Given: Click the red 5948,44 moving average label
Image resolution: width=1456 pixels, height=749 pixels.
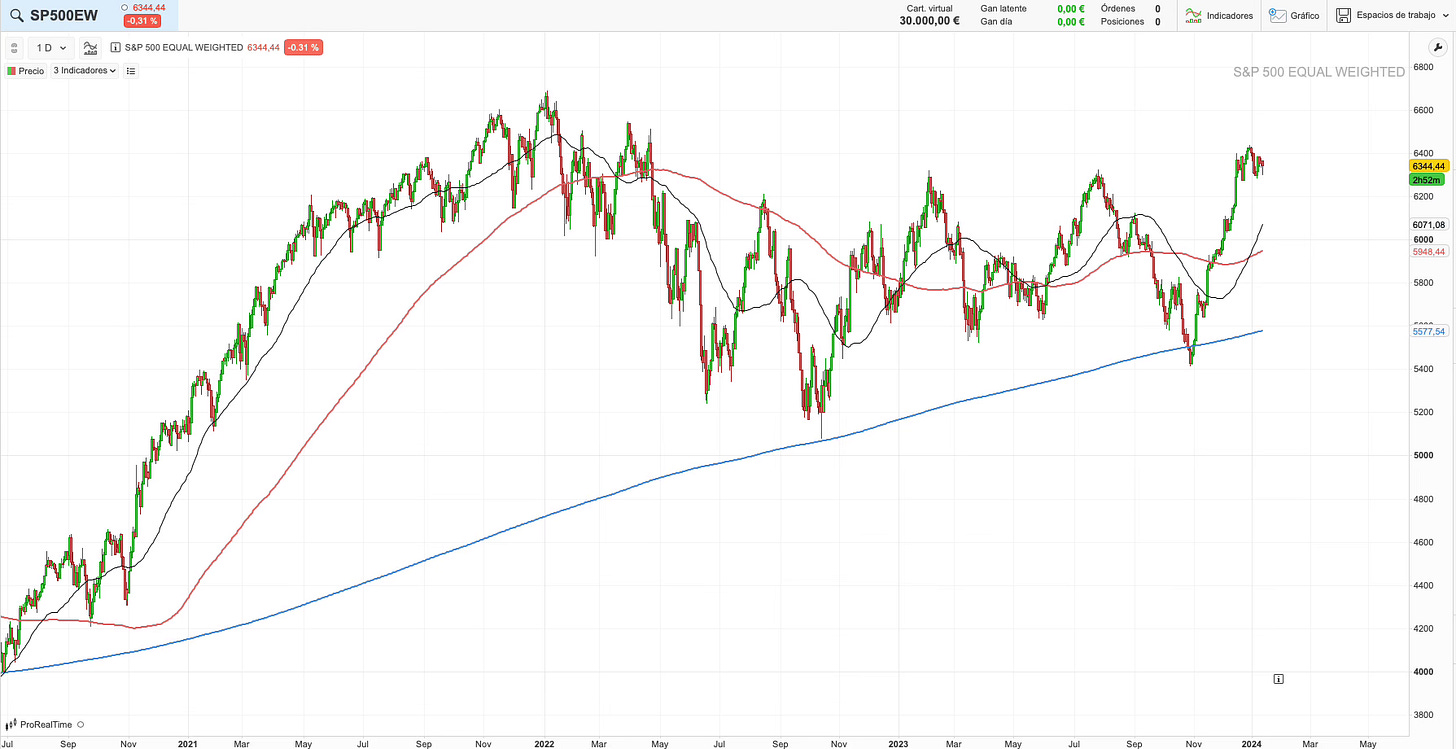Looking at the screenshot, I should [1428, 252].
